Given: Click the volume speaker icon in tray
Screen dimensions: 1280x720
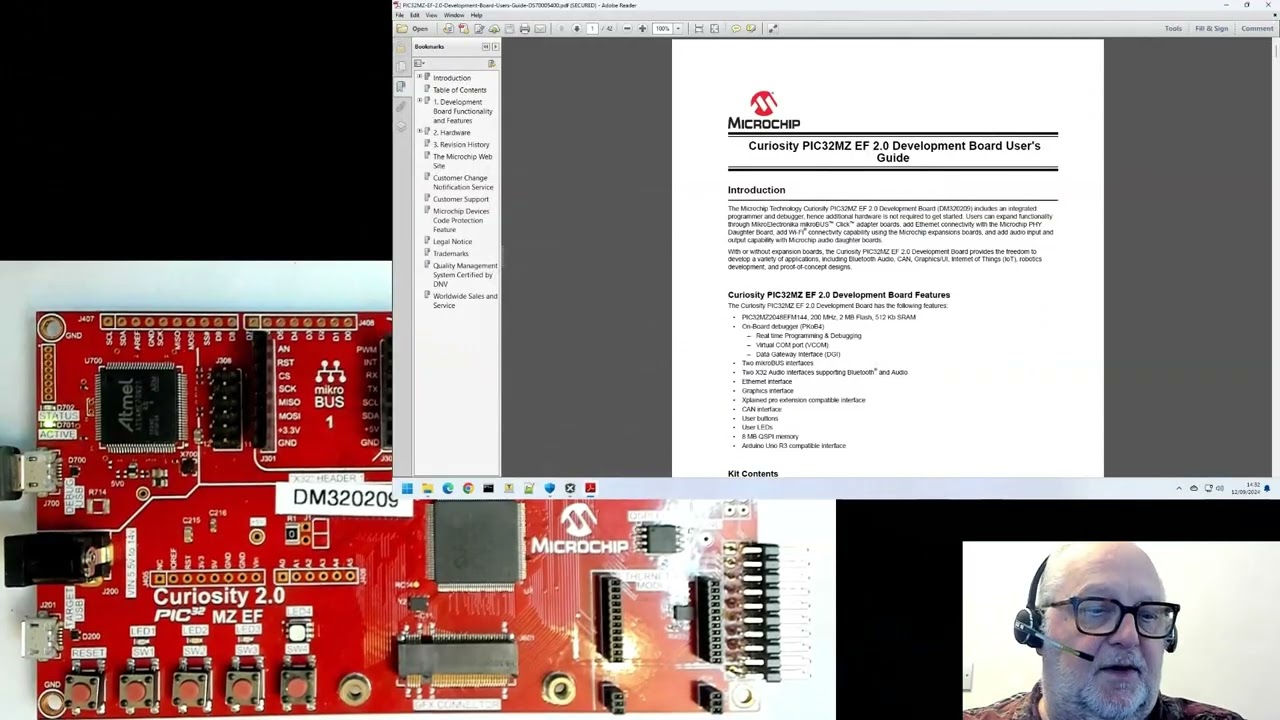Looking at the screenshot, I should 1220,489.
